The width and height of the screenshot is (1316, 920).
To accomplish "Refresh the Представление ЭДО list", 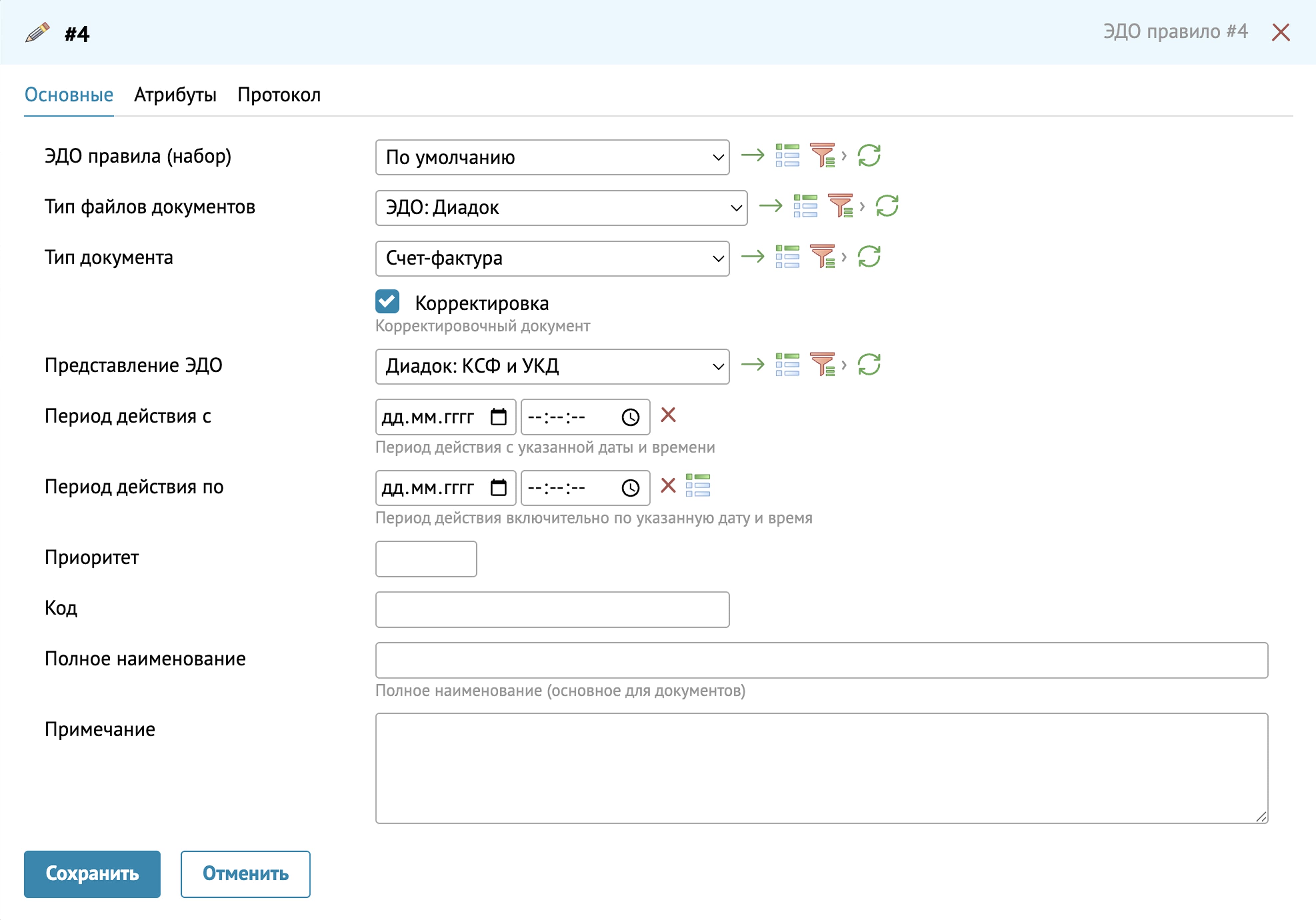I will click(869, 365).
